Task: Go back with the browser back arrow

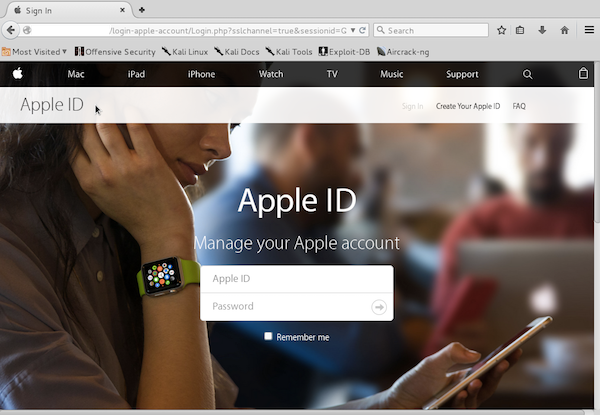Action: [11, 30]
